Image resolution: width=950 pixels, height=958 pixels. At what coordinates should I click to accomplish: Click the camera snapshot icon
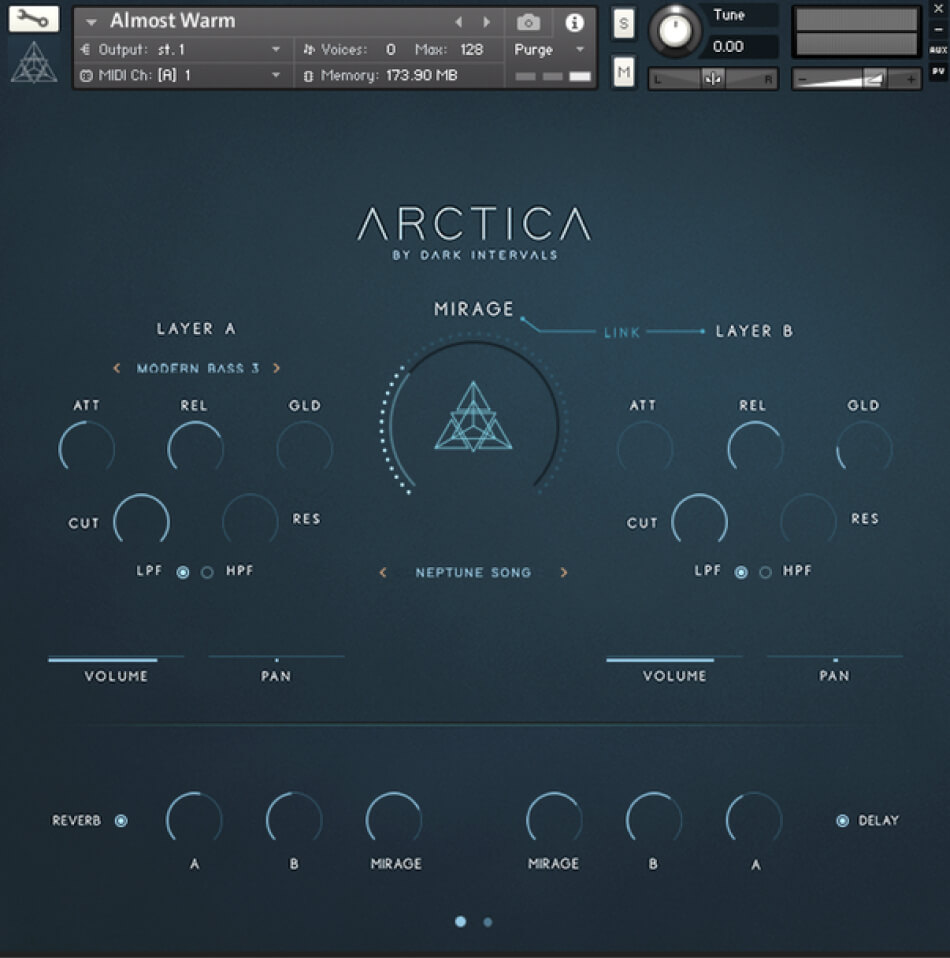[x=528, y=22]
